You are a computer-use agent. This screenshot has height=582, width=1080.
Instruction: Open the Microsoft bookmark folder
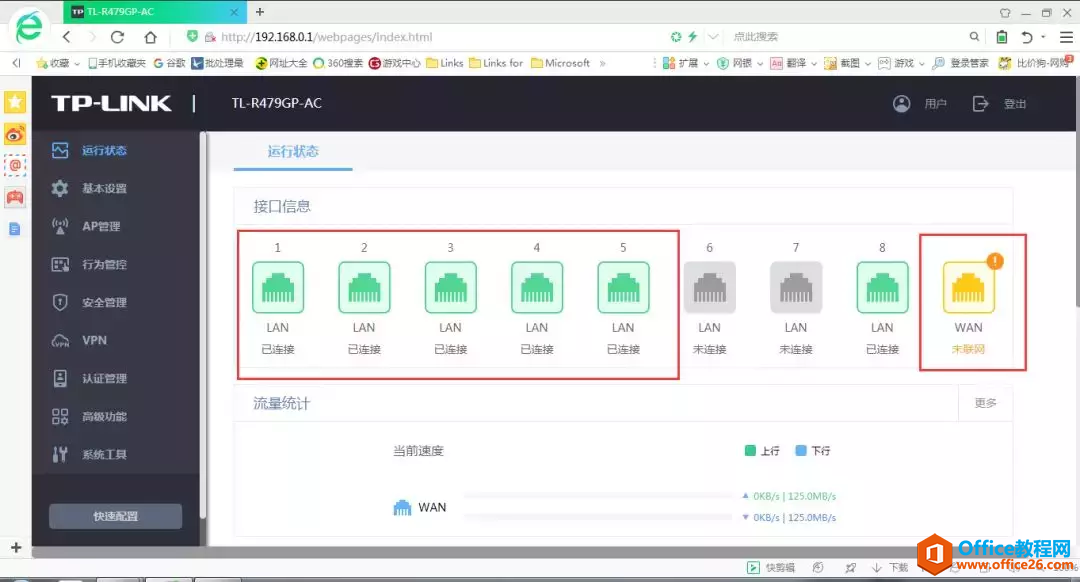coord(561,63)
